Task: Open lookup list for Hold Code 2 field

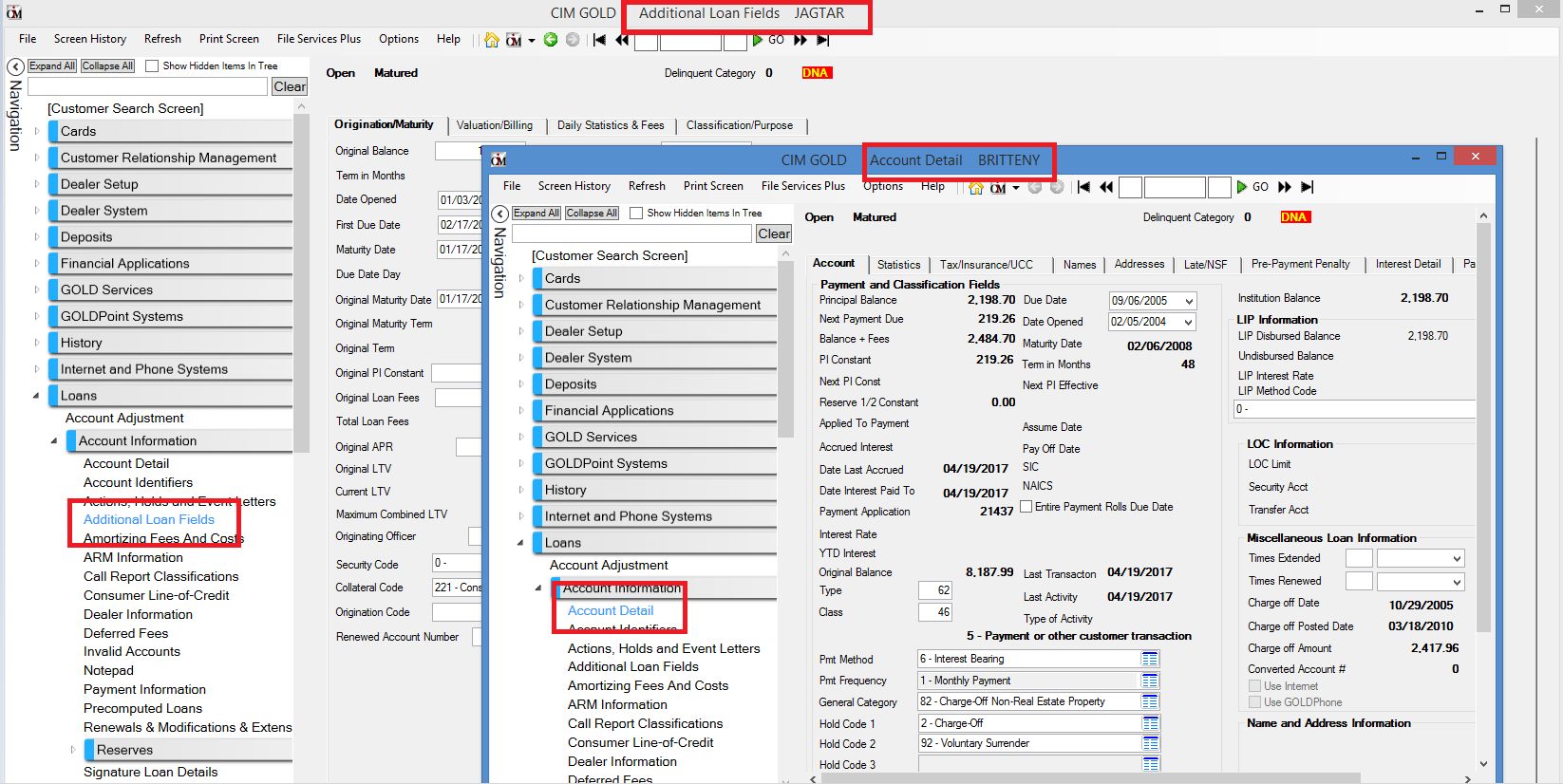Action: pos(1150,743)
